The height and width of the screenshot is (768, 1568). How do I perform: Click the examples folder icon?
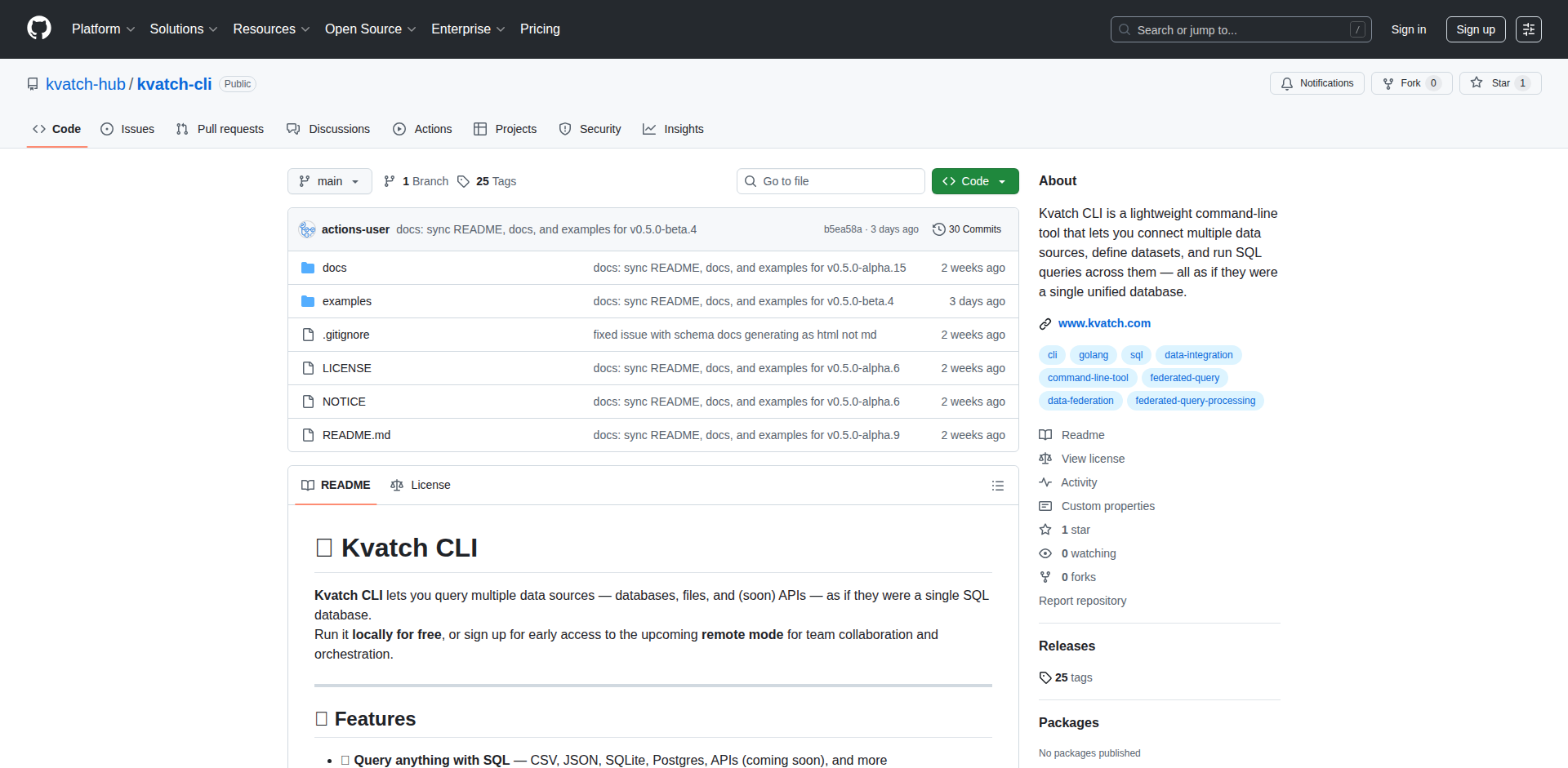[x=308, y=301]
